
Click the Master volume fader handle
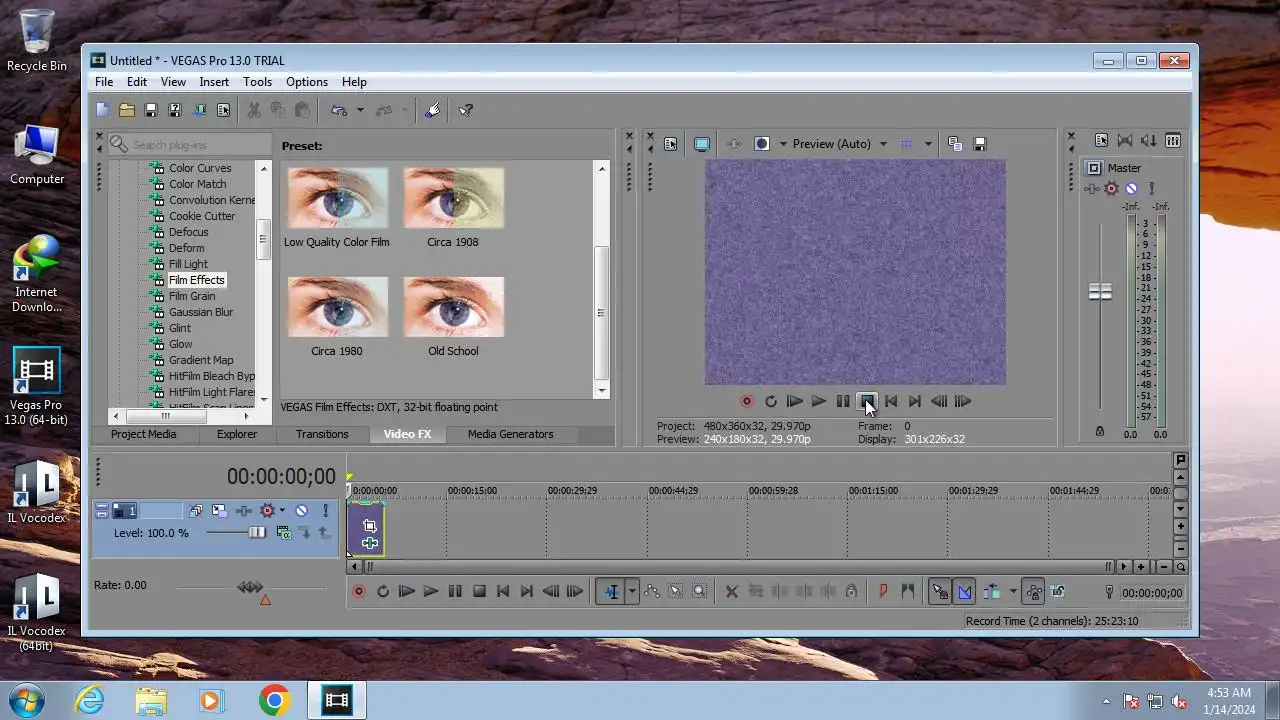click(1100, 291)
